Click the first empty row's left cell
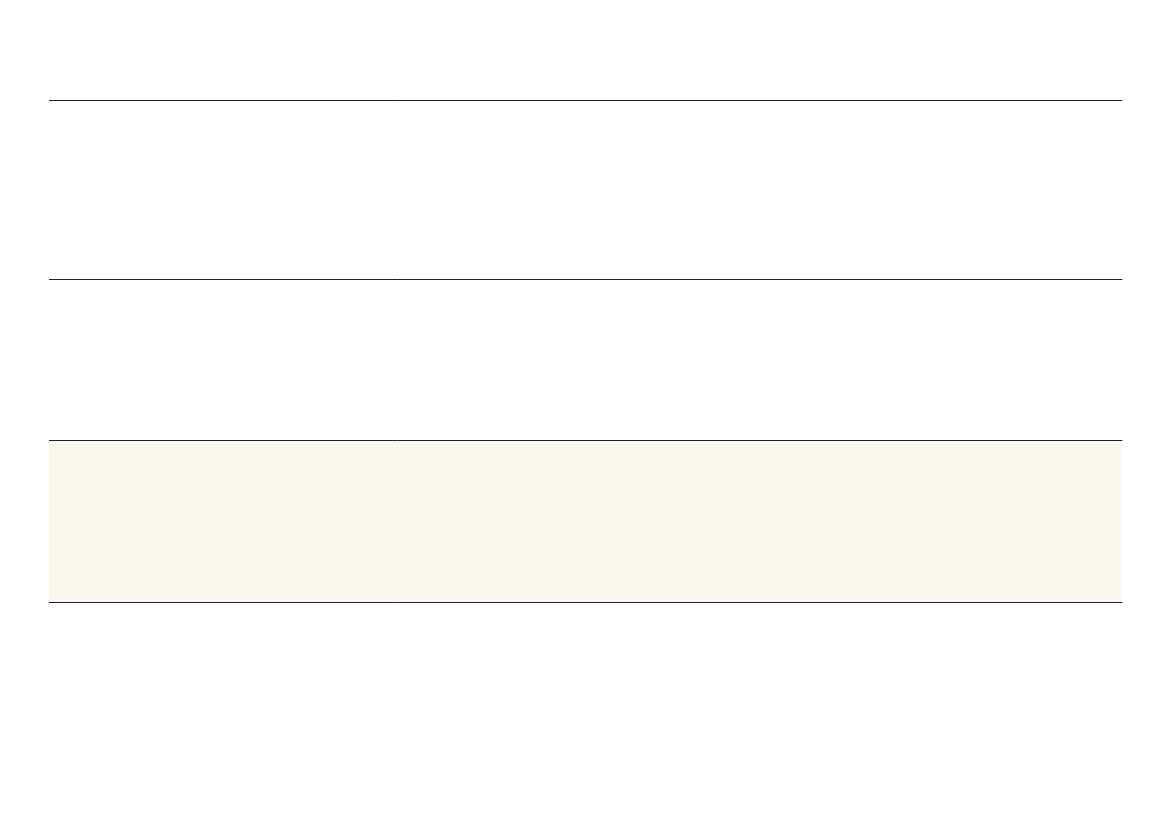Screen dimensions: 1169x827 pyautogui.click(x=223, y=190)
